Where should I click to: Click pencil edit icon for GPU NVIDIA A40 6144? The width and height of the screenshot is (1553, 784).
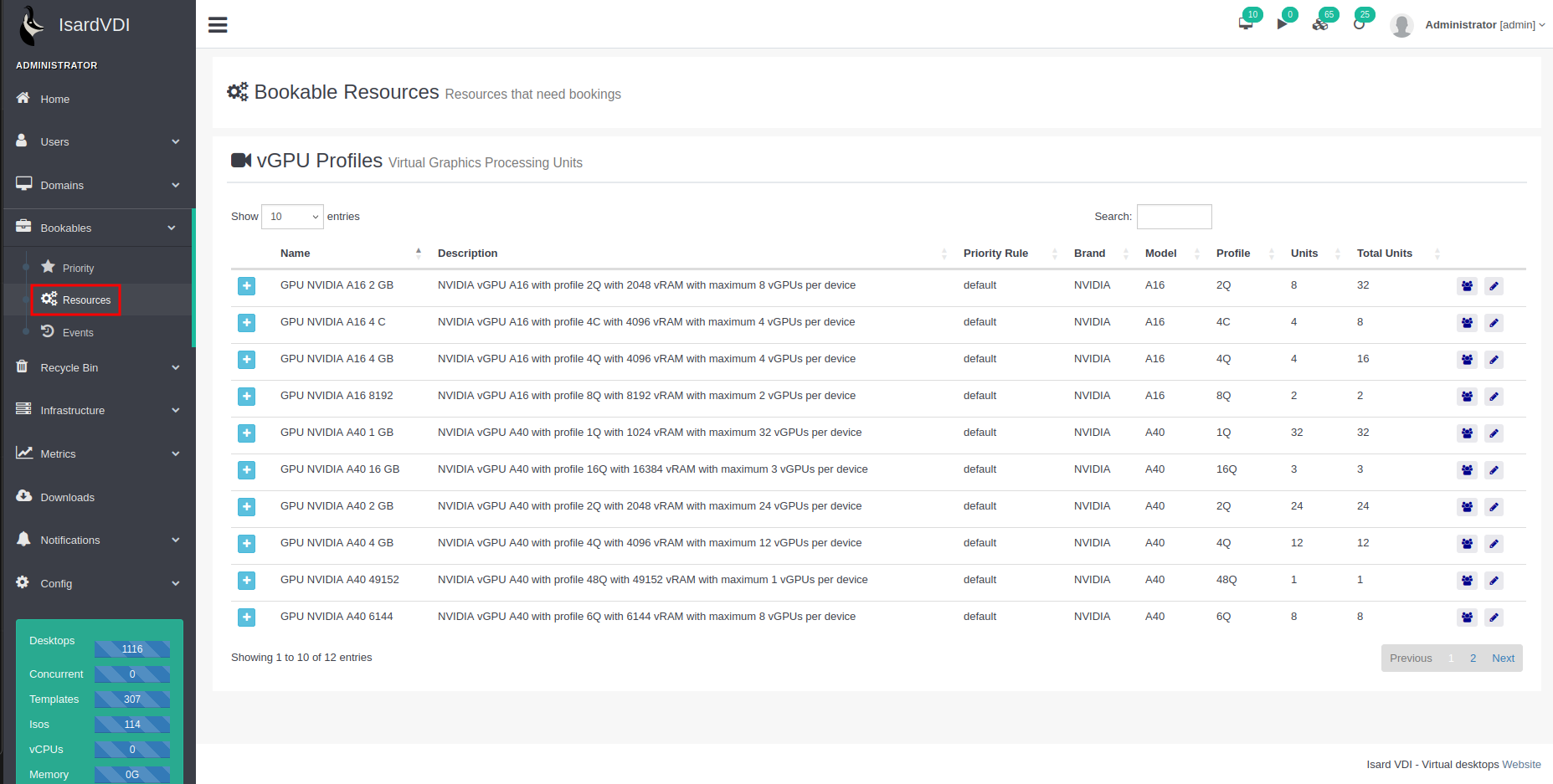pos(1494,617)
